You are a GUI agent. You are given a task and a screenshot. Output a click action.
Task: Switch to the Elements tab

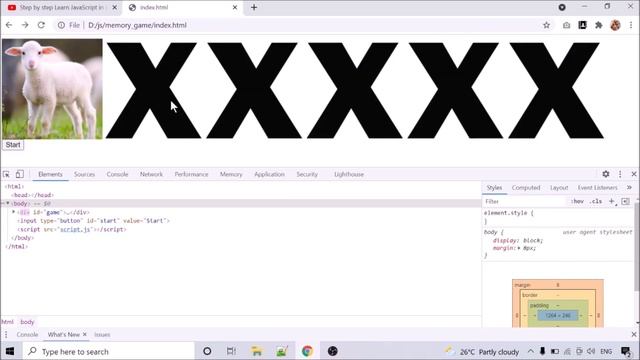pyautogui.click(x=50, y=174)
